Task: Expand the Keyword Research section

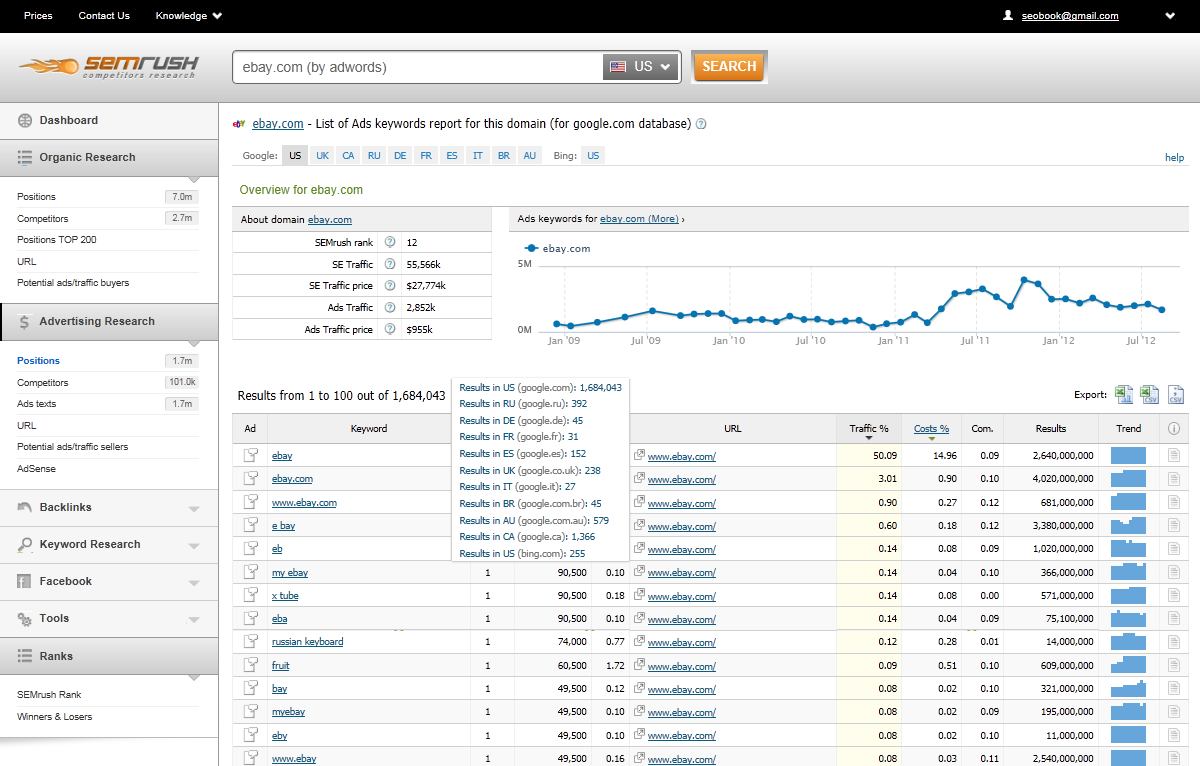Action: (x=194, y=545)
